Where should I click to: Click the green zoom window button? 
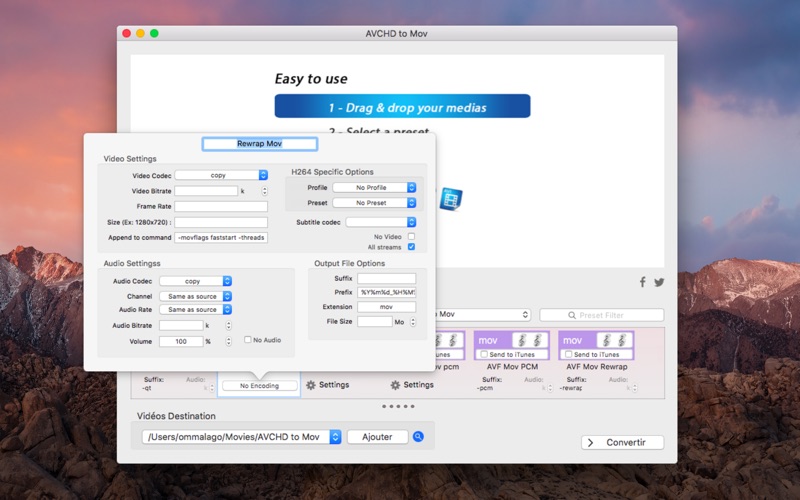point(154,33)
